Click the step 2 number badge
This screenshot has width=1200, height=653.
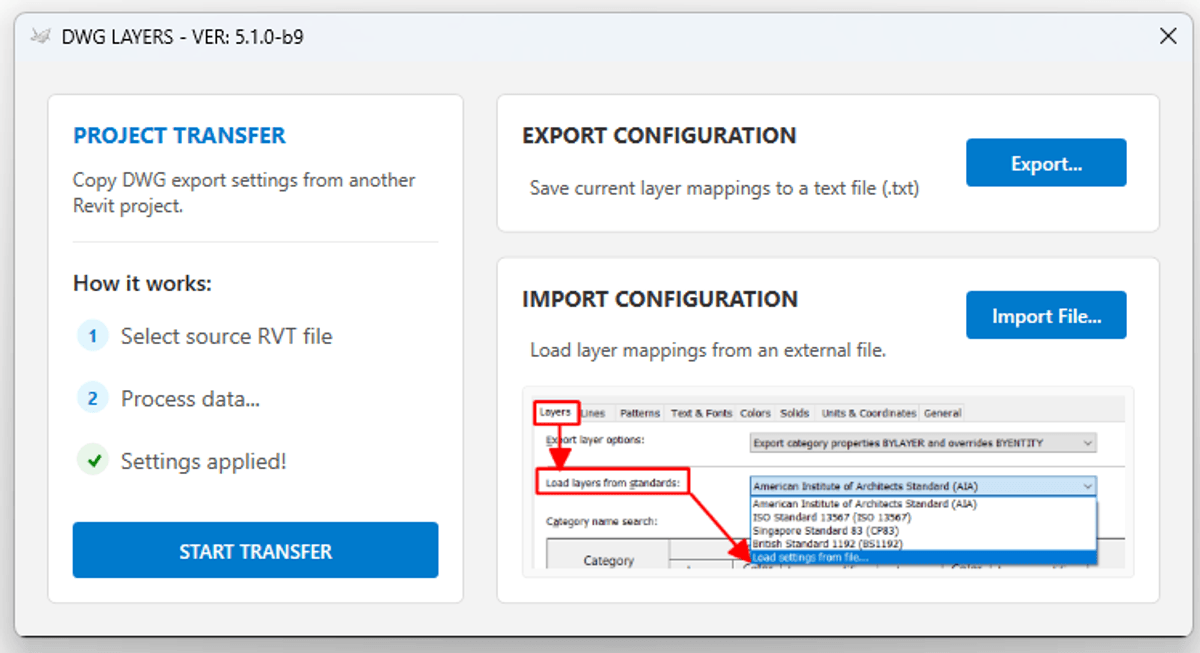[x=93, y=399]
